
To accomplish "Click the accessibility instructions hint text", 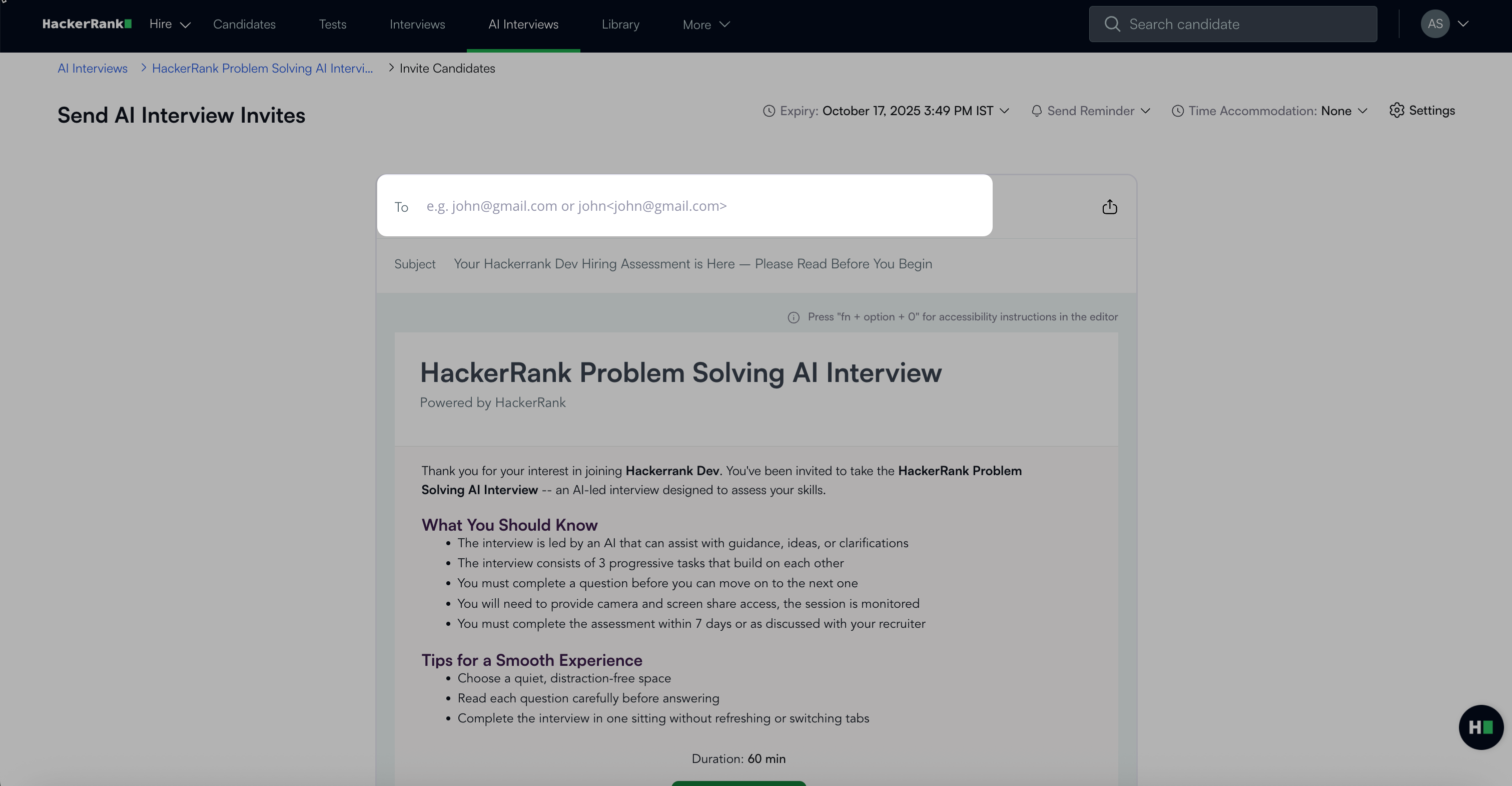I will (963, 317).
